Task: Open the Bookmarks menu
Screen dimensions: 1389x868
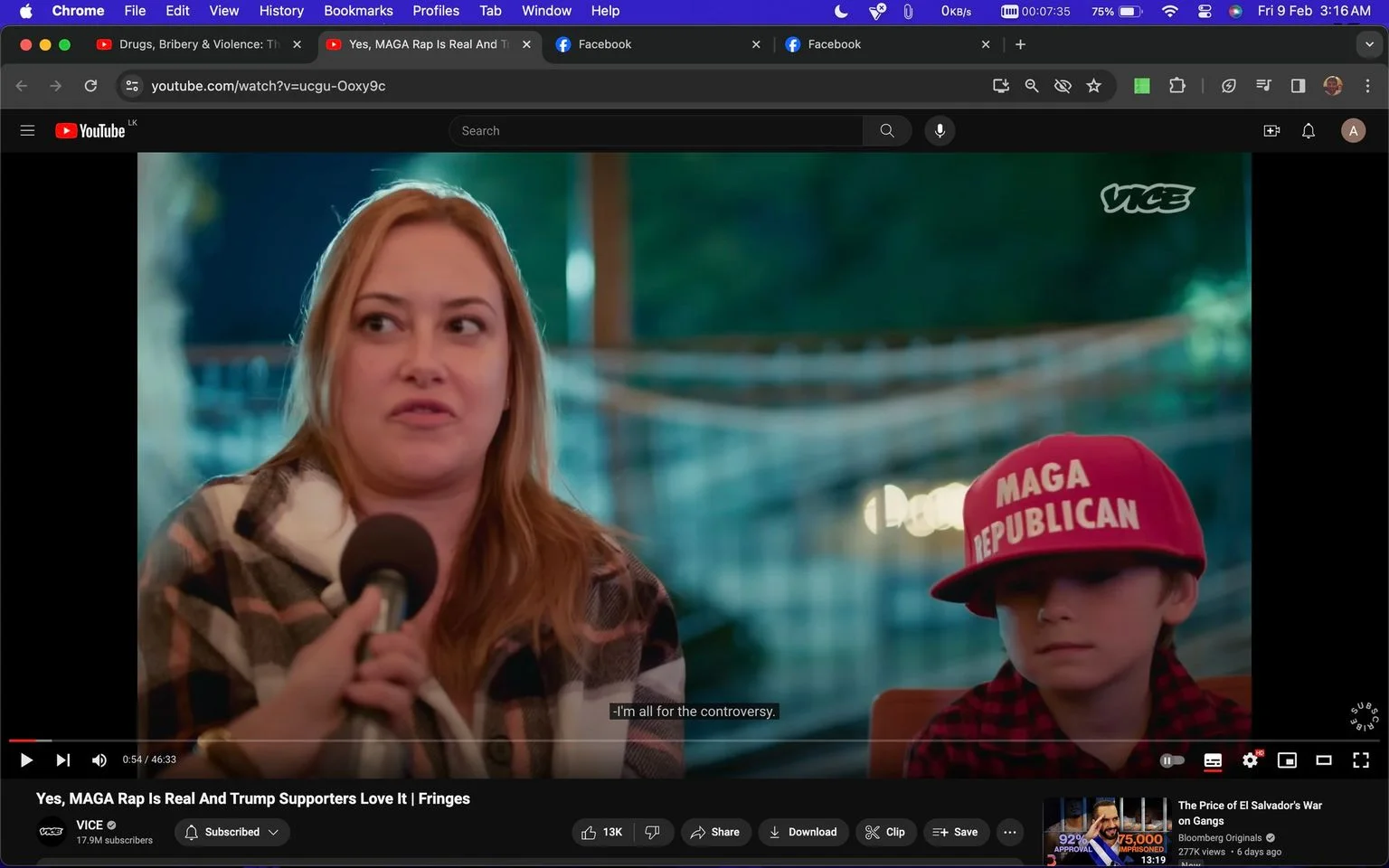Action: point(358,11)
